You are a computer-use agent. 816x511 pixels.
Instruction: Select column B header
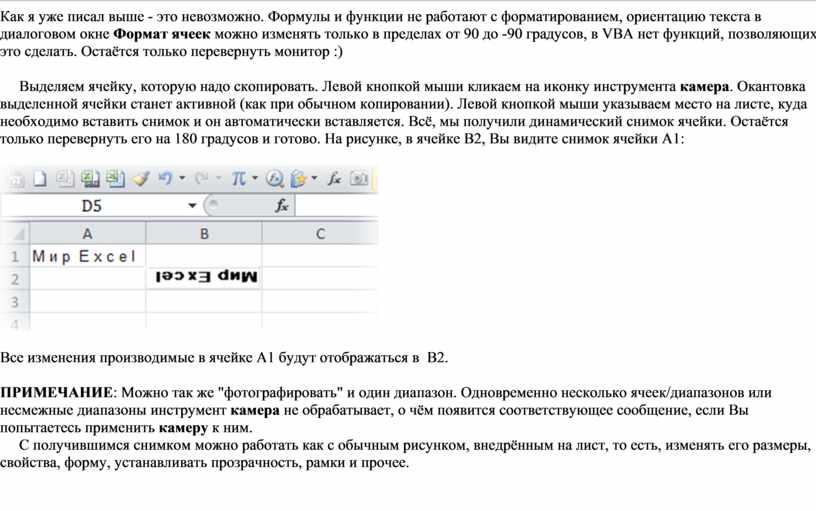pos(204,234)
